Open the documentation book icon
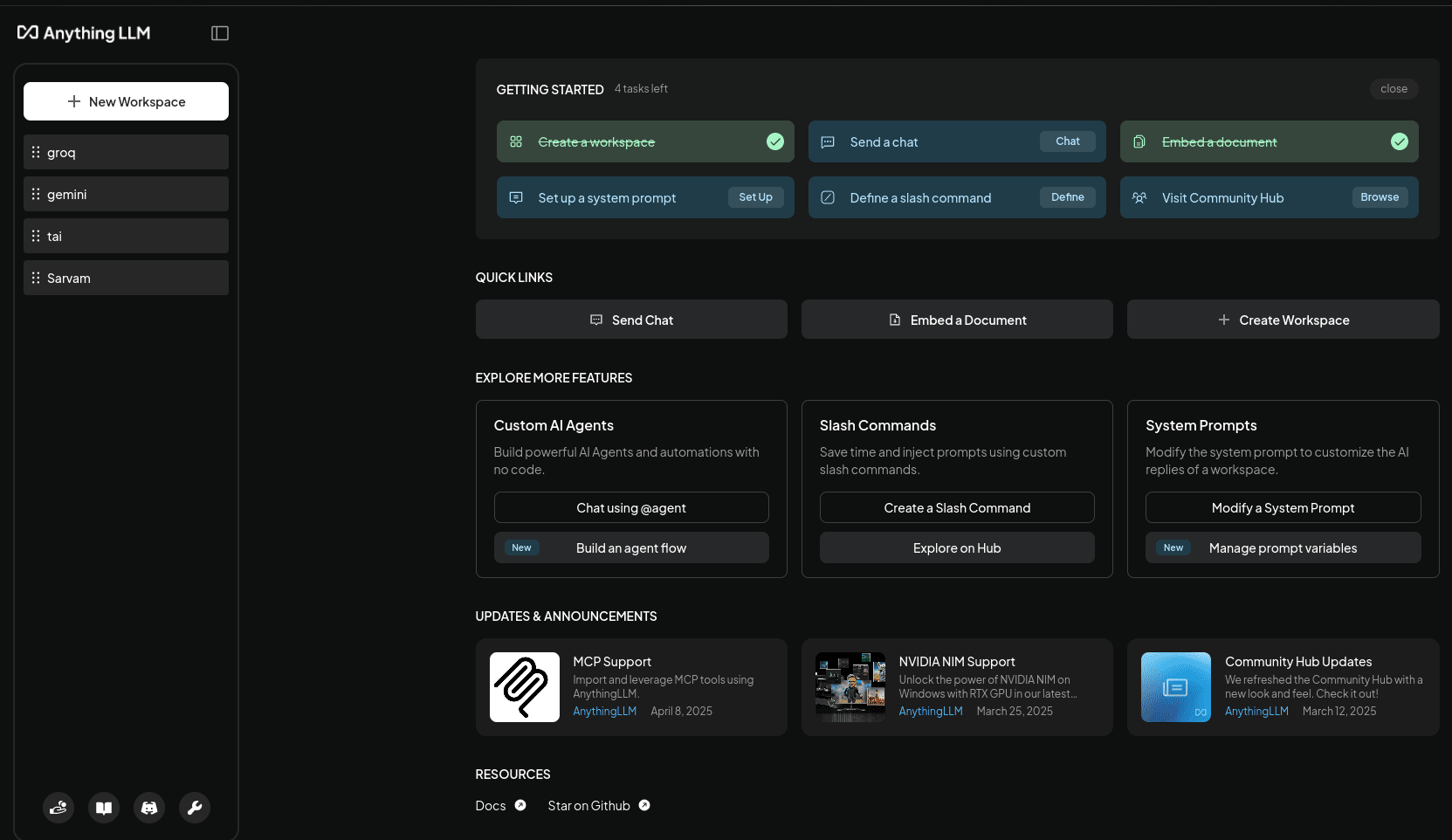1452x840 pixels. [104, 808]
